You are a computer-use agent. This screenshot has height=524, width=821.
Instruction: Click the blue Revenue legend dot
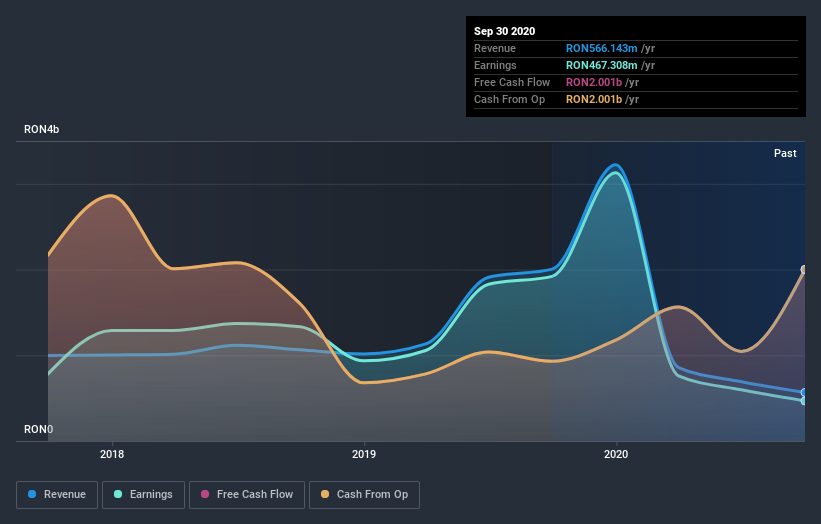pos(32,494)
